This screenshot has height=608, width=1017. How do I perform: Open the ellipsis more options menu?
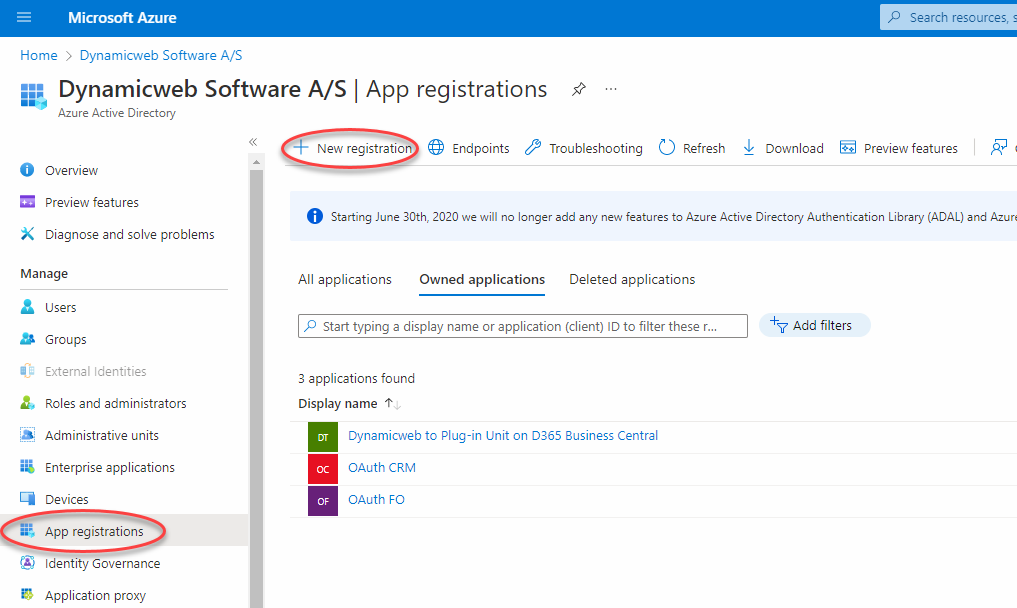611,89
